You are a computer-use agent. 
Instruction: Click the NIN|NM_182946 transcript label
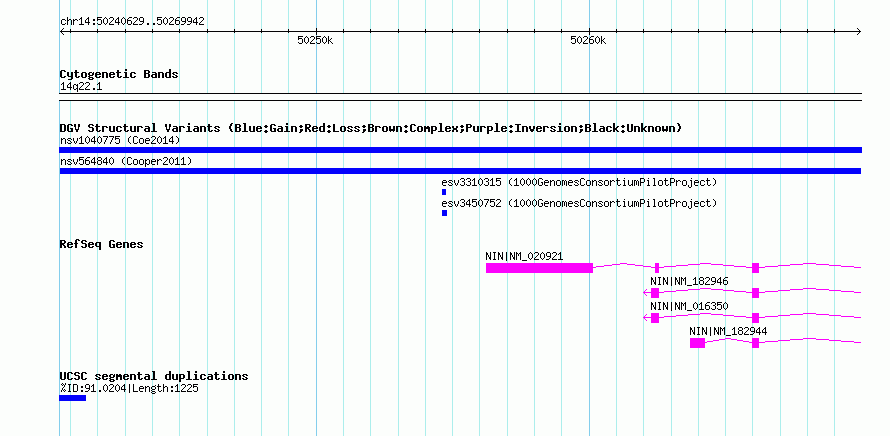point(689,281)
